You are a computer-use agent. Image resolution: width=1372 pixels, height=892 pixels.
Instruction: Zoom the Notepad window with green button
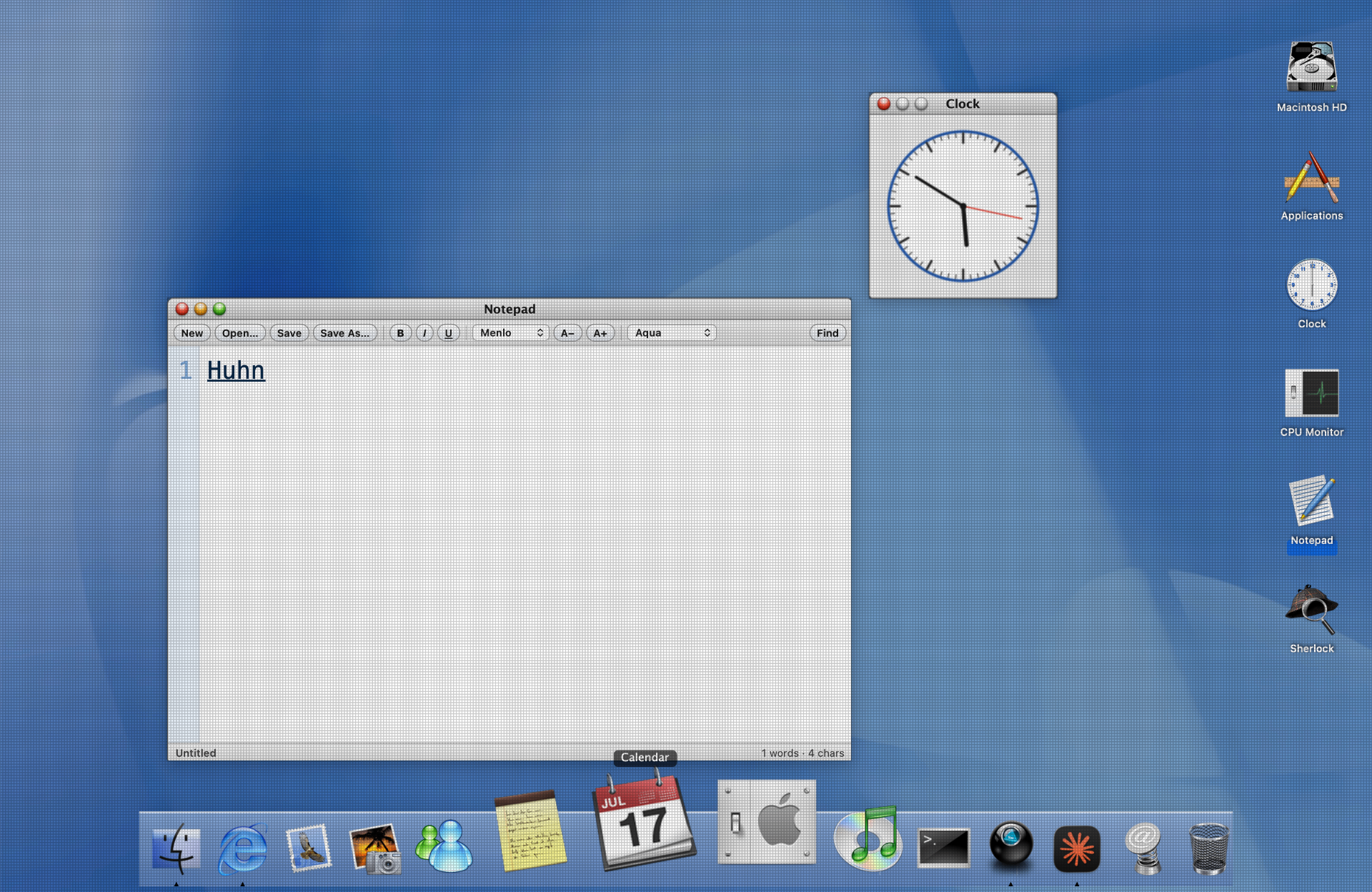(x=219, y=309)
